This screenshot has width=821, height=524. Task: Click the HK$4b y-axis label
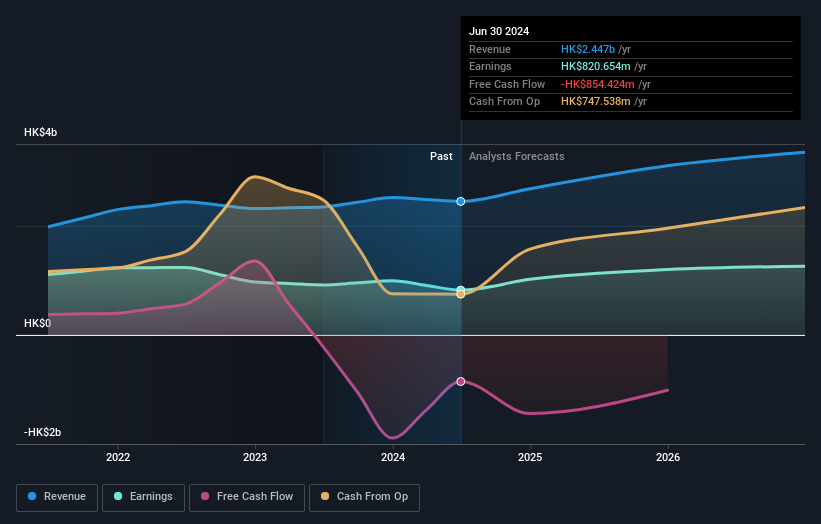coord(40,132)
